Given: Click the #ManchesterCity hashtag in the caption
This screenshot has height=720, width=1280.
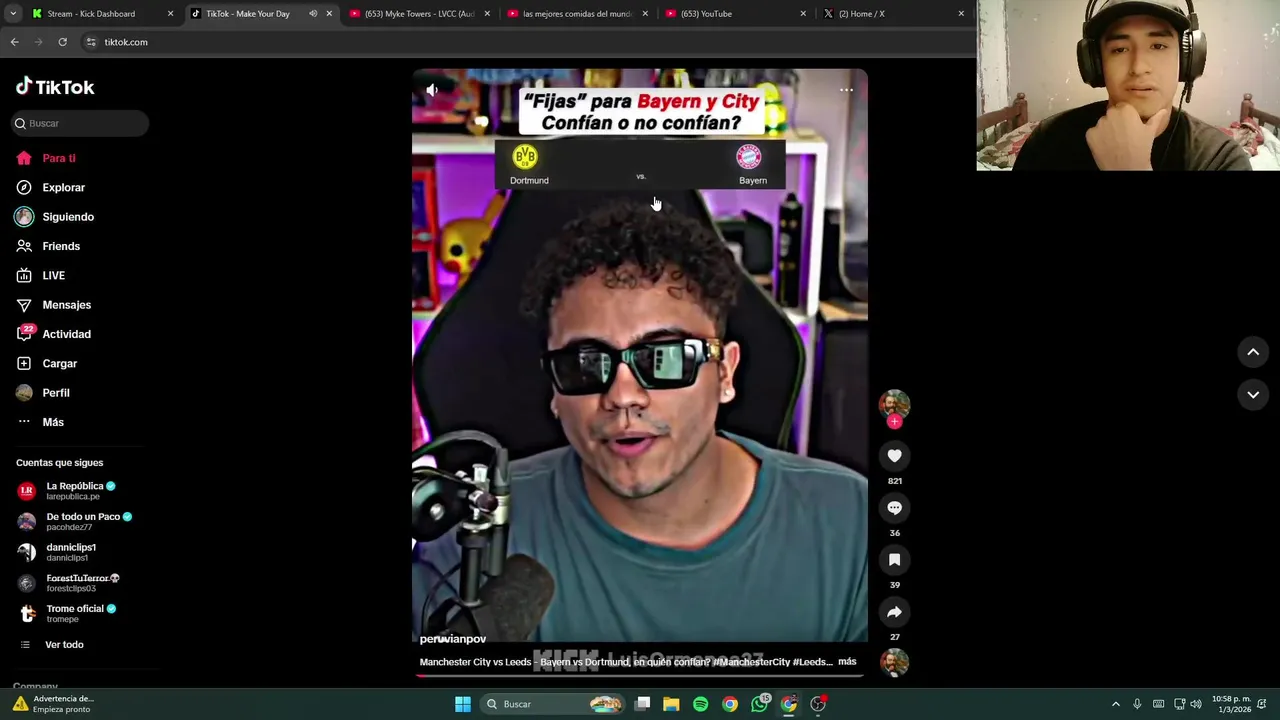Looking at the screenshot, I should pos(751,662).
